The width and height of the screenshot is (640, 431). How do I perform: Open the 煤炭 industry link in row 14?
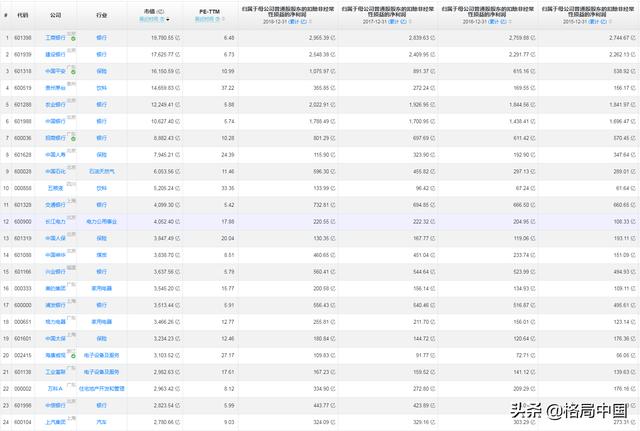coord(102,255)
